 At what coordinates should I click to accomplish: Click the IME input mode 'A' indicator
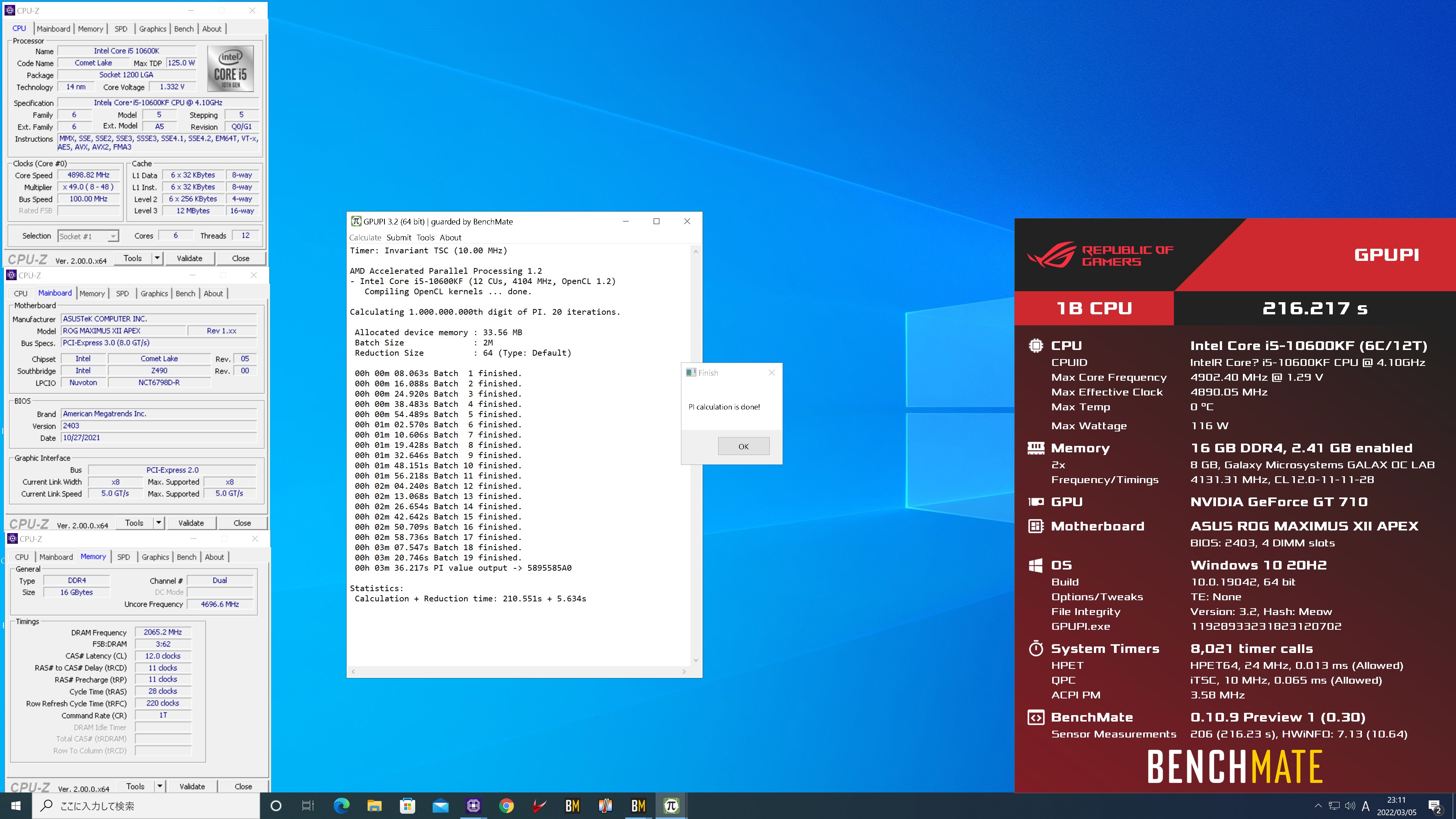point(1365,806)
